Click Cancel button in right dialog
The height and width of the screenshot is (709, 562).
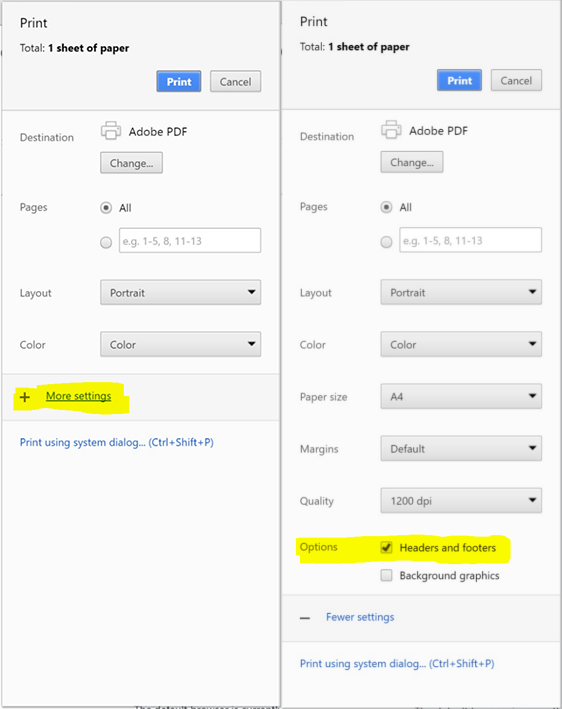point(516,80)
